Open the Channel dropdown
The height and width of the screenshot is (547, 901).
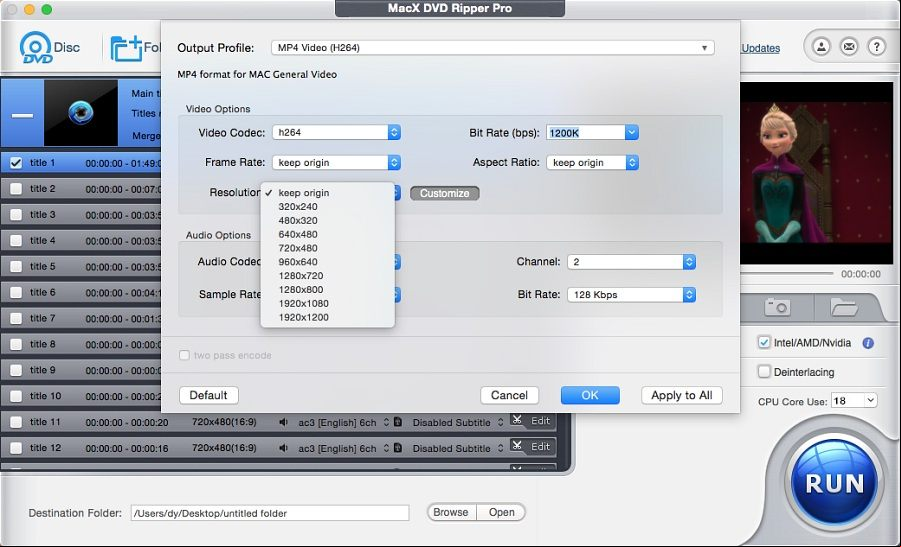(632, 262)
